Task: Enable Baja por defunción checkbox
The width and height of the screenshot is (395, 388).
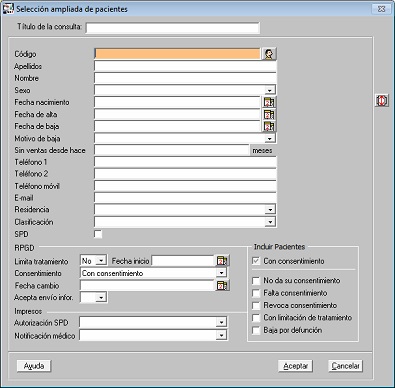Action: (x=256, y=330)
